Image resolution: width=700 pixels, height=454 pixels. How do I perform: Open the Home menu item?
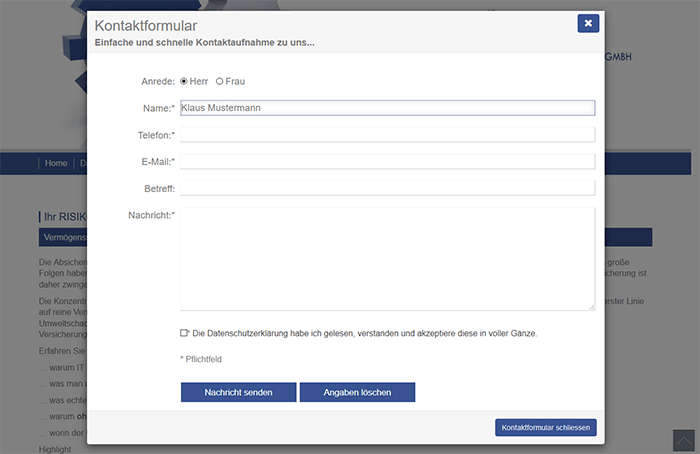coord(56,163)
